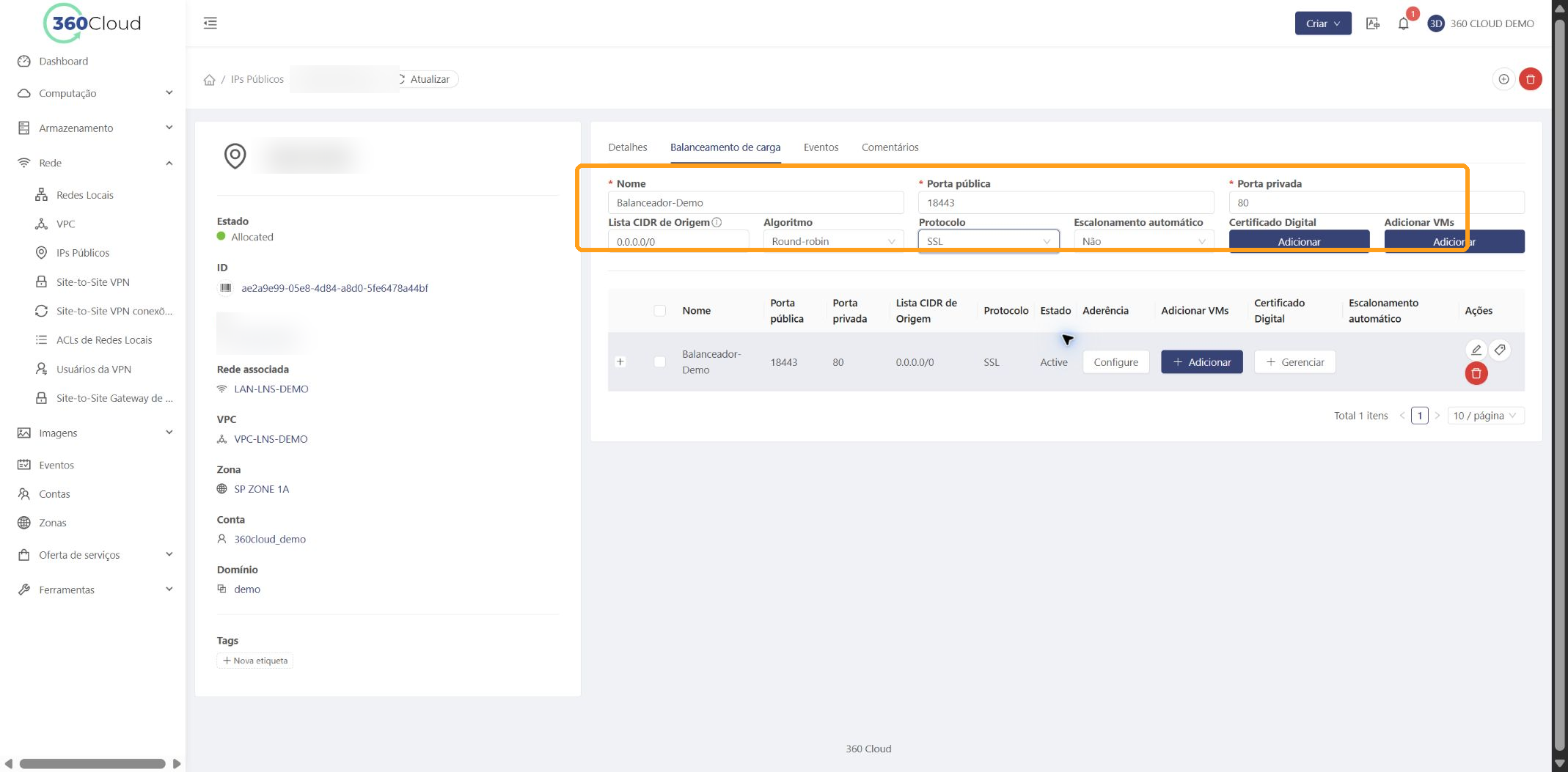
Task: Click the 3D user avatar
Action: coord(1436,23)
